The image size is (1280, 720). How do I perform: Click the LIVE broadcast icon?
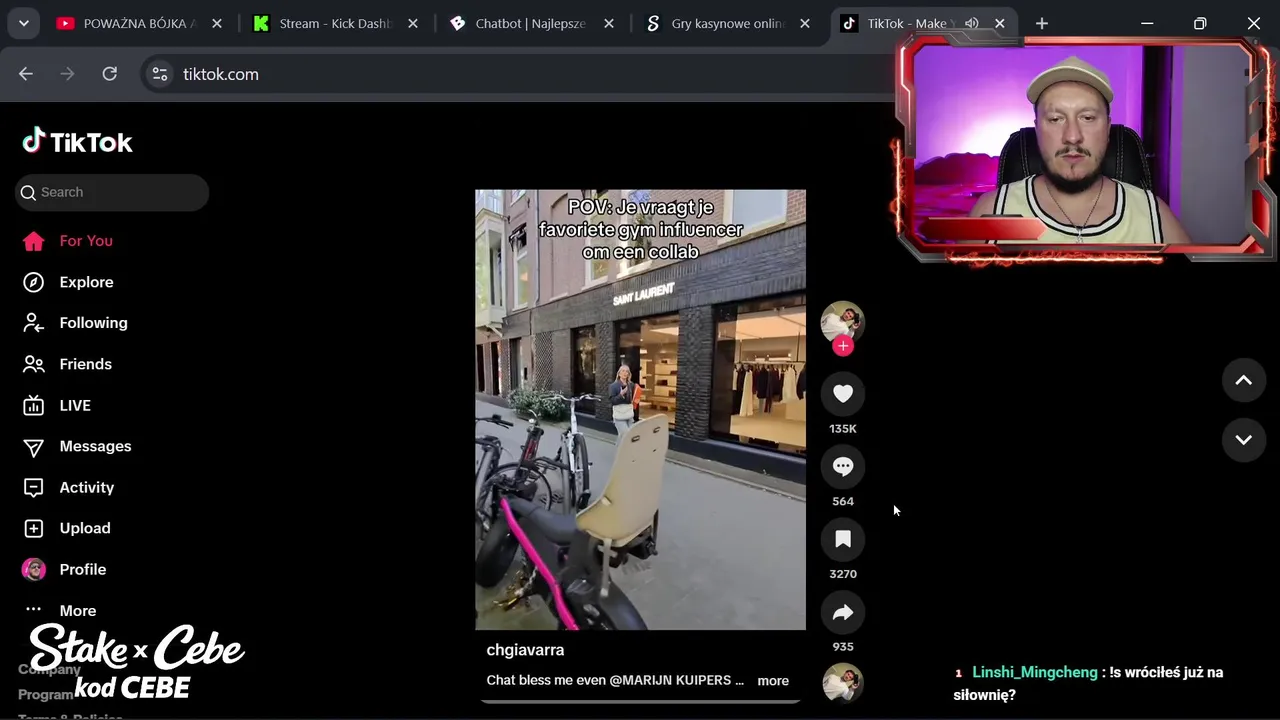(34, 405)
